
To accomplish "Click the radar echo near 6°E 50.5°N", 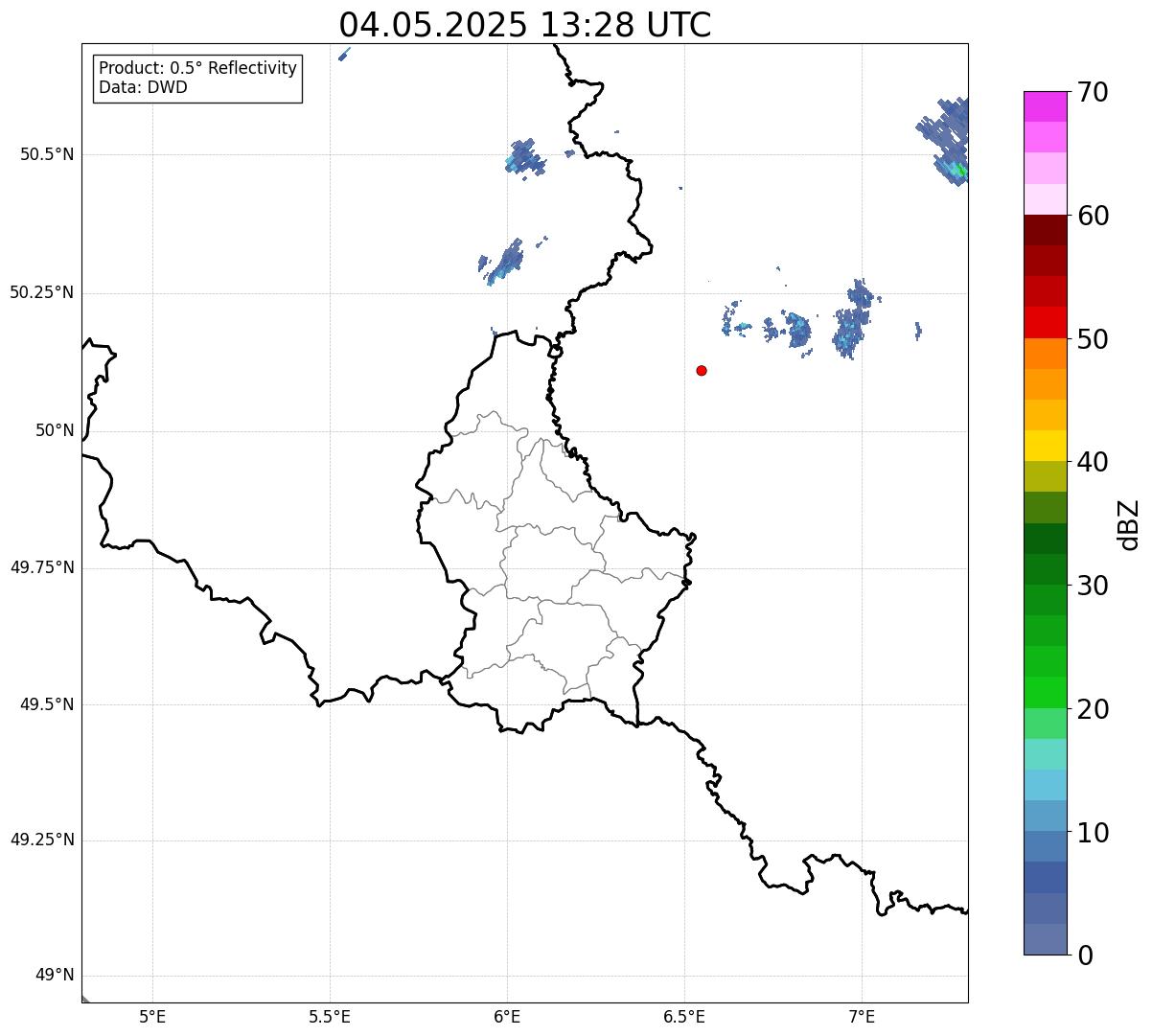I will click(525, 157).
